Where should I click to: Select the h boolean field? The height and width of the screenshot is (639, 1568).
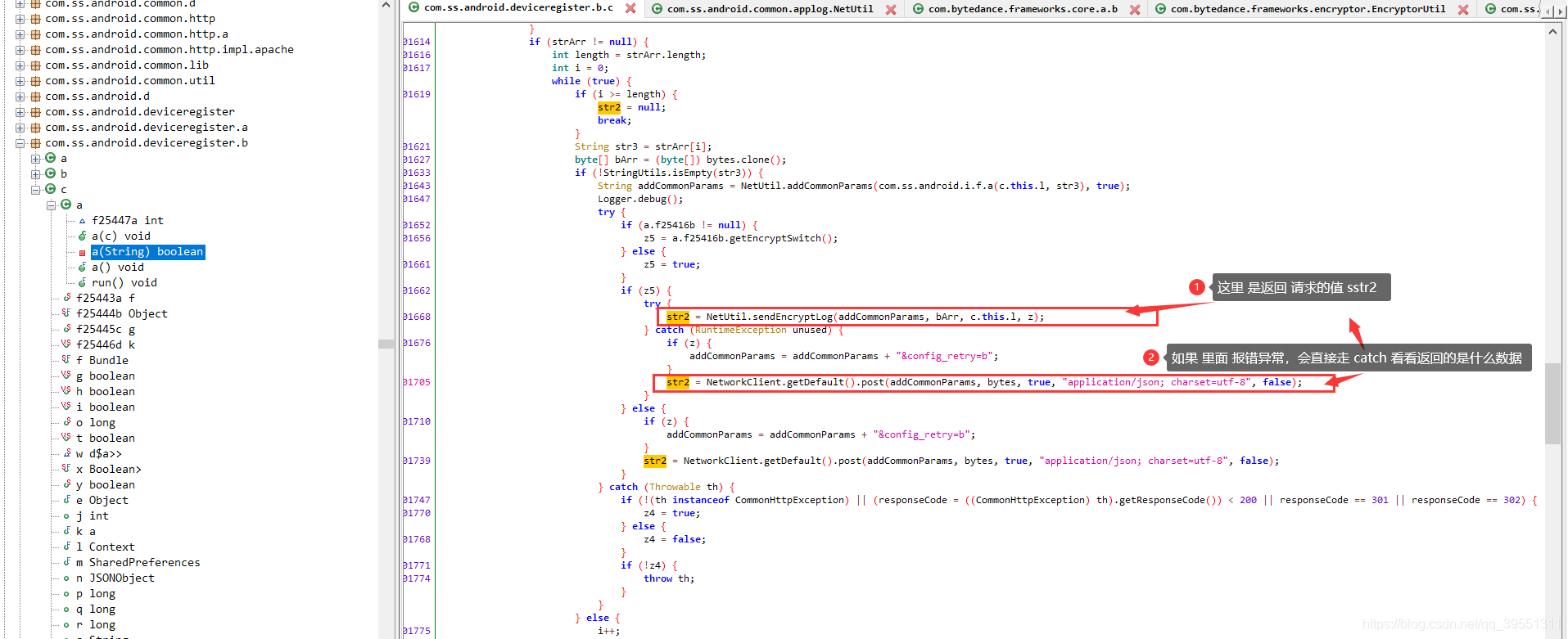(106, 392)
